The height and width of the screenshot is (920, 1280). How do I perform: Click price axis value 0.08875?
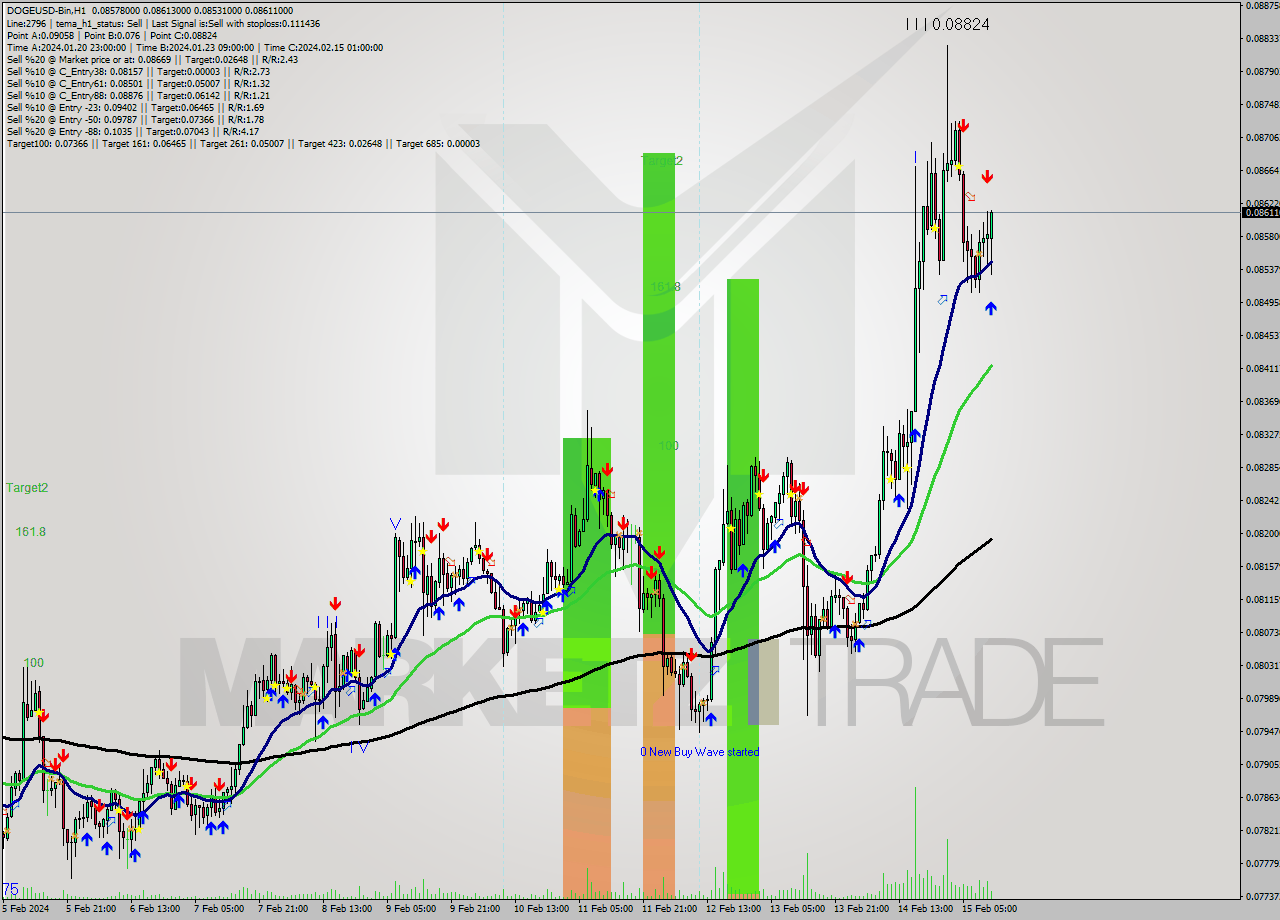[1262, 6]
